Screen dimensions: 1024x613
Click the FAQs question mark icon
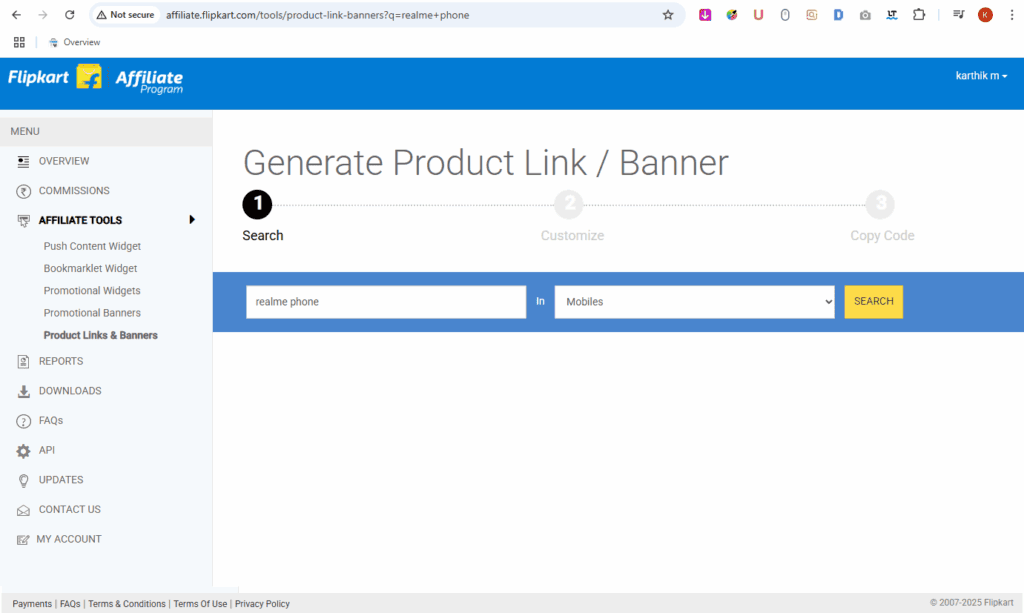23,421
